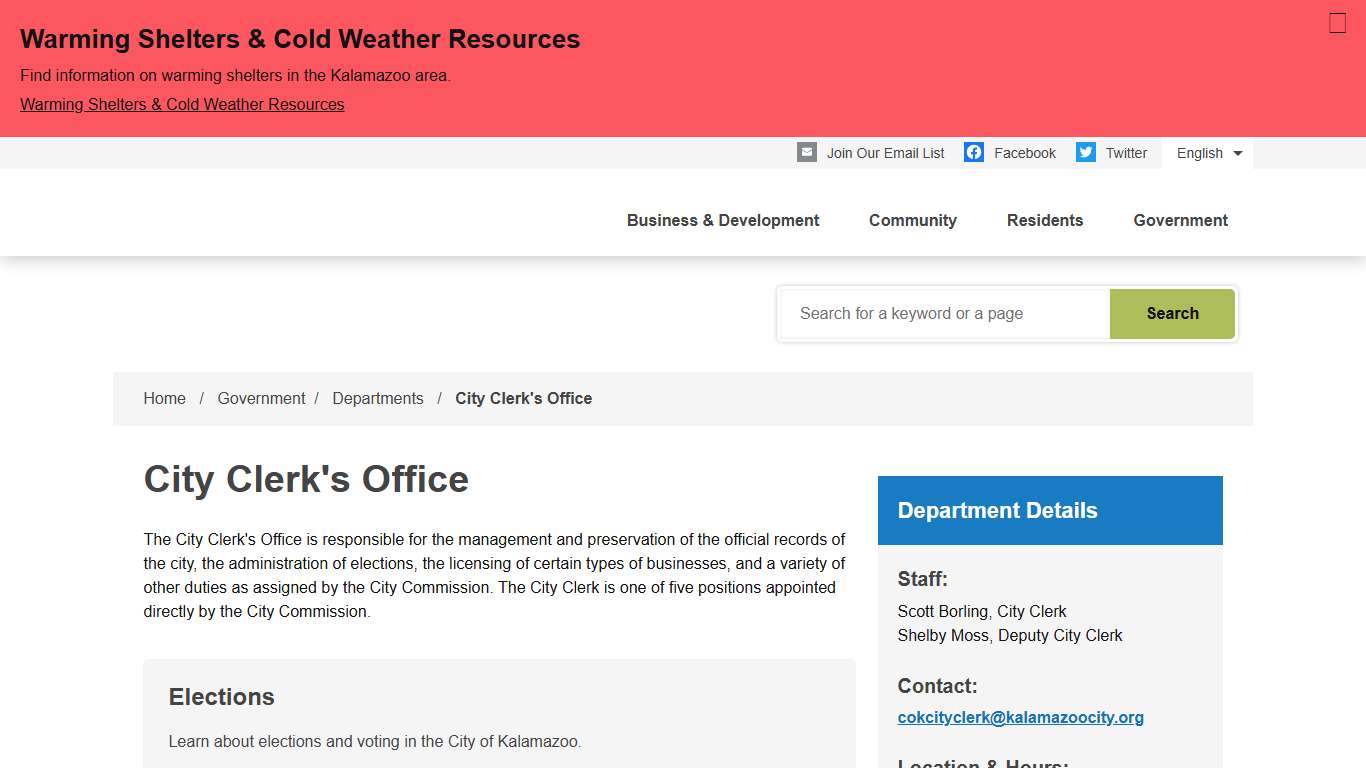
Task: Open the Community navigation menu
Action: pyautogui.click(x=912, y=220)
